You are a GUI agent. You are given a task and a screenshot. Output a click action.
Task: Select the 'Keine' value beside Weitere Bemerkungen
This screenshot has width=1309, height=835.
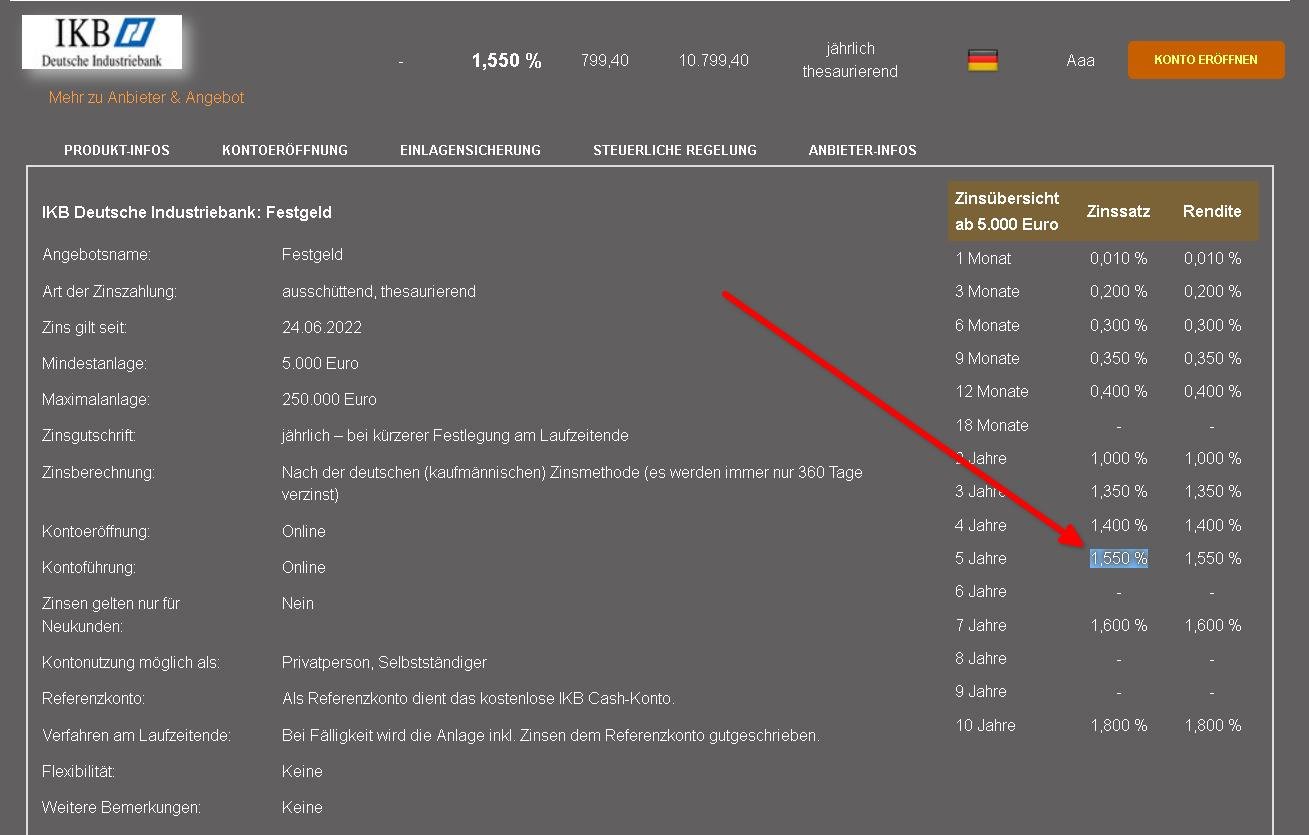pos(302,808)
